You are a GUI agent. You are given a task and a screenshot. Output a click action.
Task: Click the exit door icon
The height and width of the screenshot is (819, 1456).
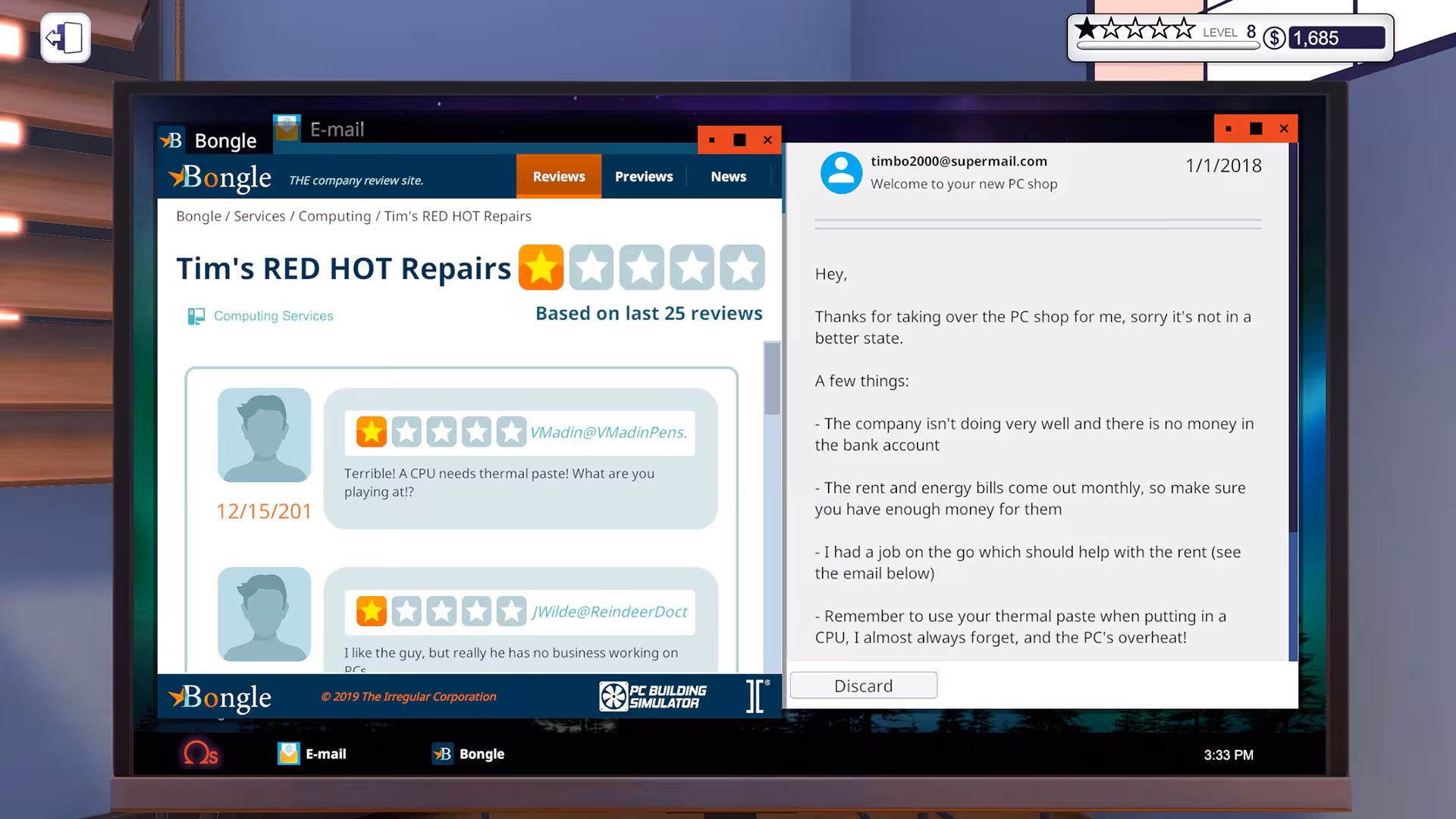point(65,38)
